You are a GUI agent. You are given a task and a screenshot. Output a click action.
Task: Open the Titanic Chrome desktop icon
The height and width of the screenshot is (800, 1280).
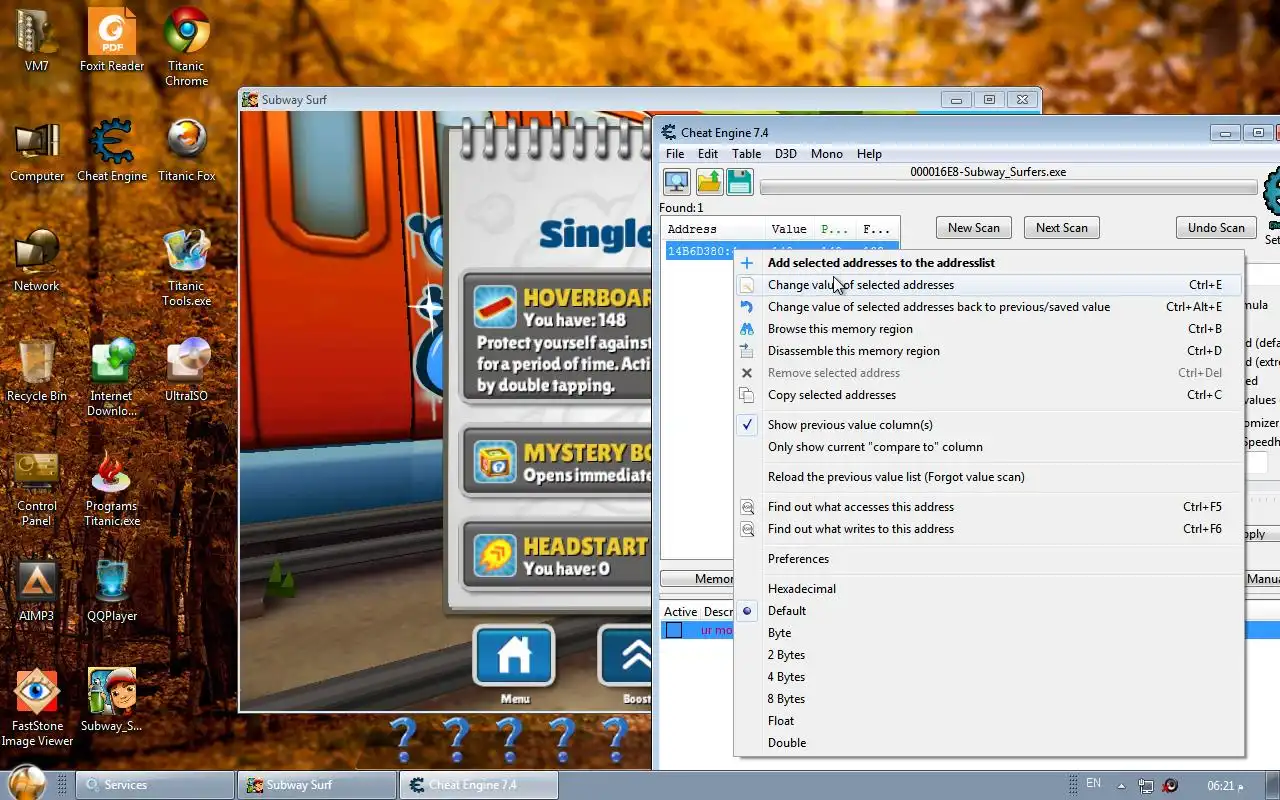coord(186,47)
